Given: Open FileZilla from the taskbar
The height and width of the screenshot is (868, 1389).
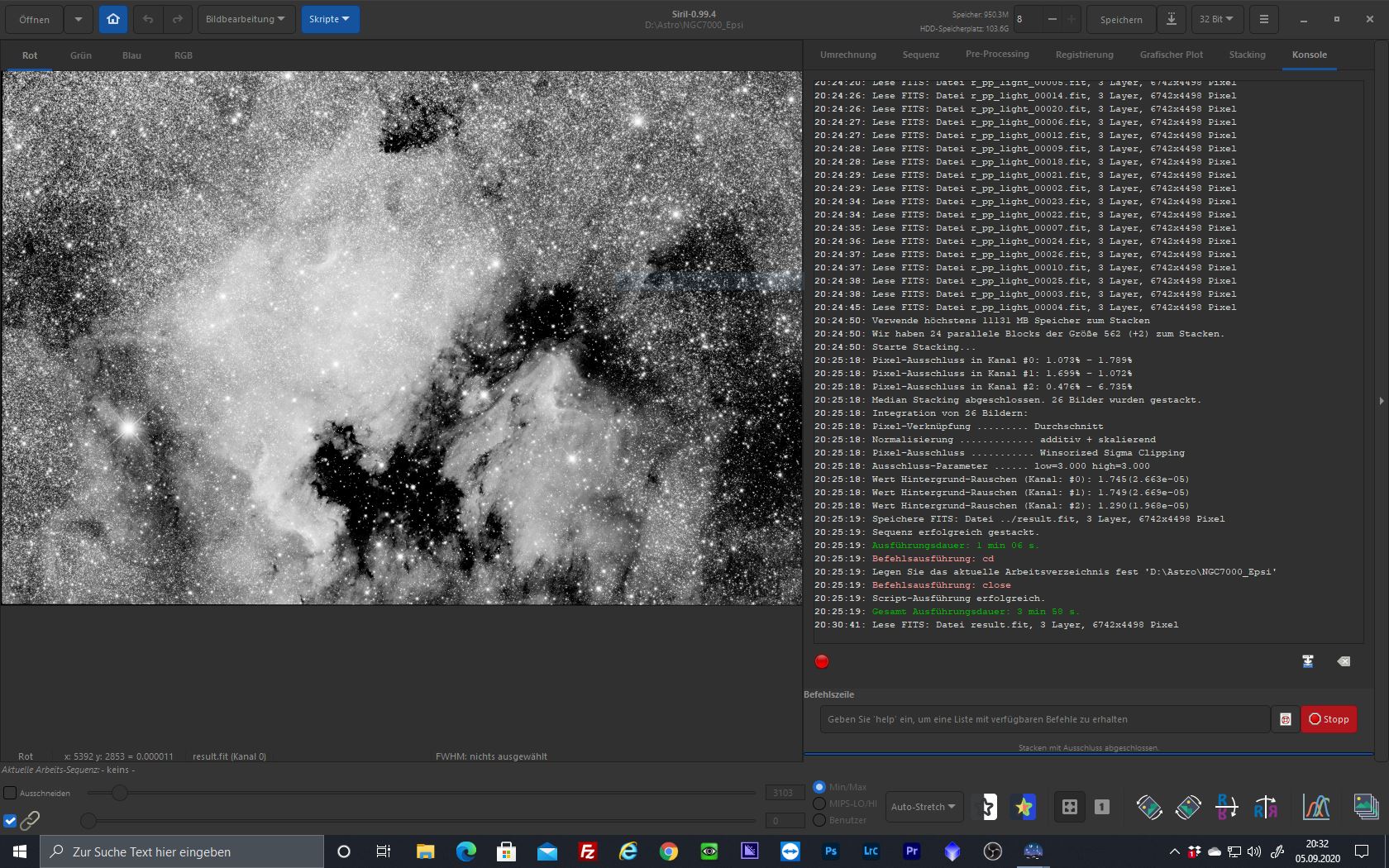Looking at the screenshot, I should (588, 851).
